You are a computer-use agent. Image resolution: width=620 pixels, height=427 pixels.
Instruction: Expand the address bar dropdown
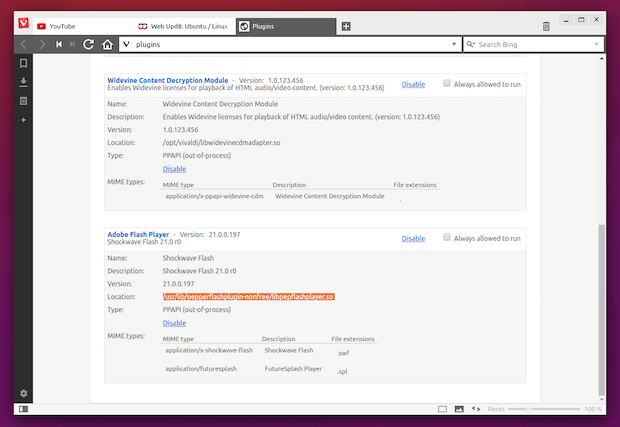tap(454, 44)
